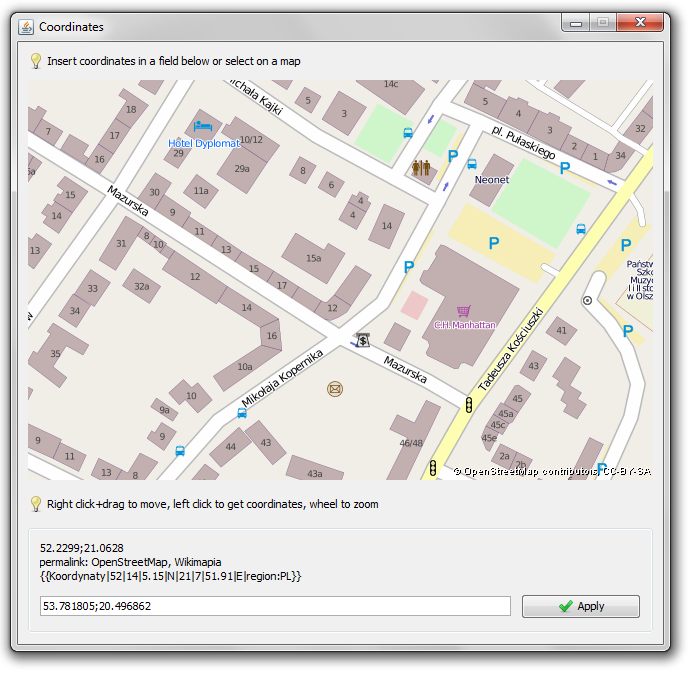
Task: Click the C.H. Manhattan shopping cart icon
Action: tap(463, 311)
